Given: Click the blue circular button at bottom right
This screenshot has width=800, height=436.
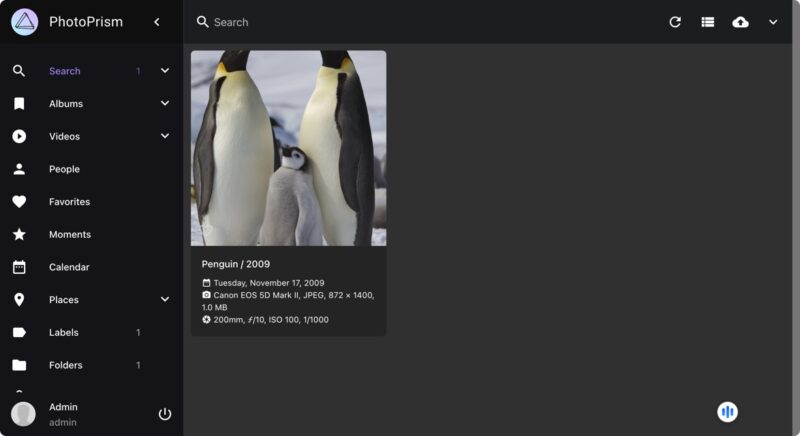Looking at the screenshot, I should click(x=727, y=412).
